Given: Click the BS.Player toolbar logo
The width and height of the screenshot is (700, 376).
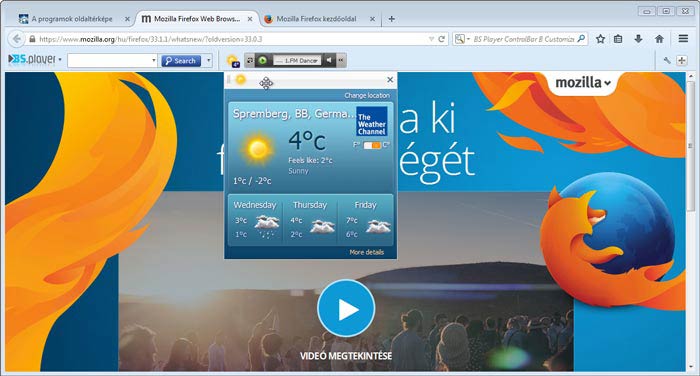Looking at the screenshot, I should pos(32,59).
